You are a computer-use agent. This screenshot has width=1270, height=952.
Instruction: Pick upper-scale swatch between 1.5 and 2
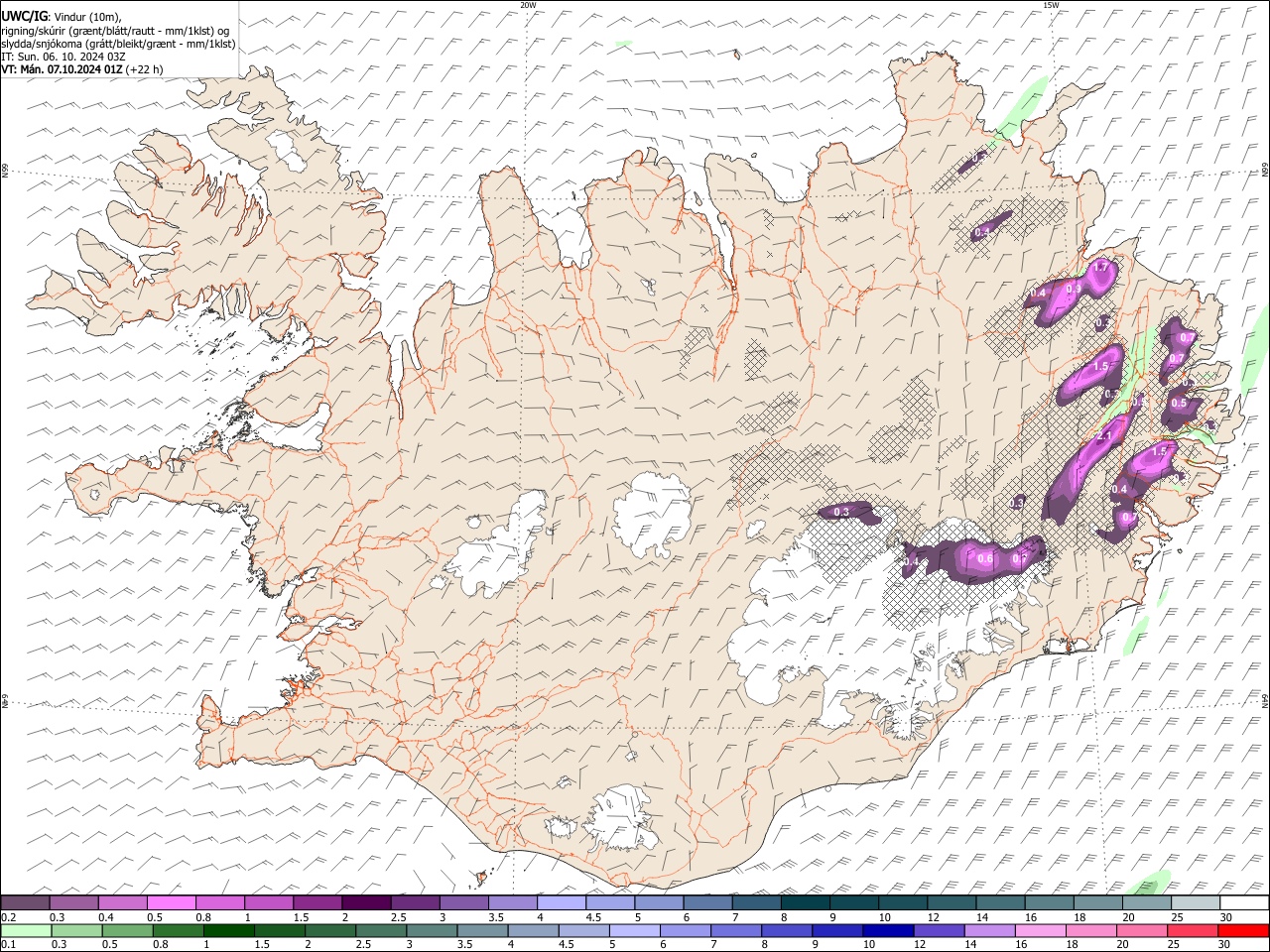317,902
